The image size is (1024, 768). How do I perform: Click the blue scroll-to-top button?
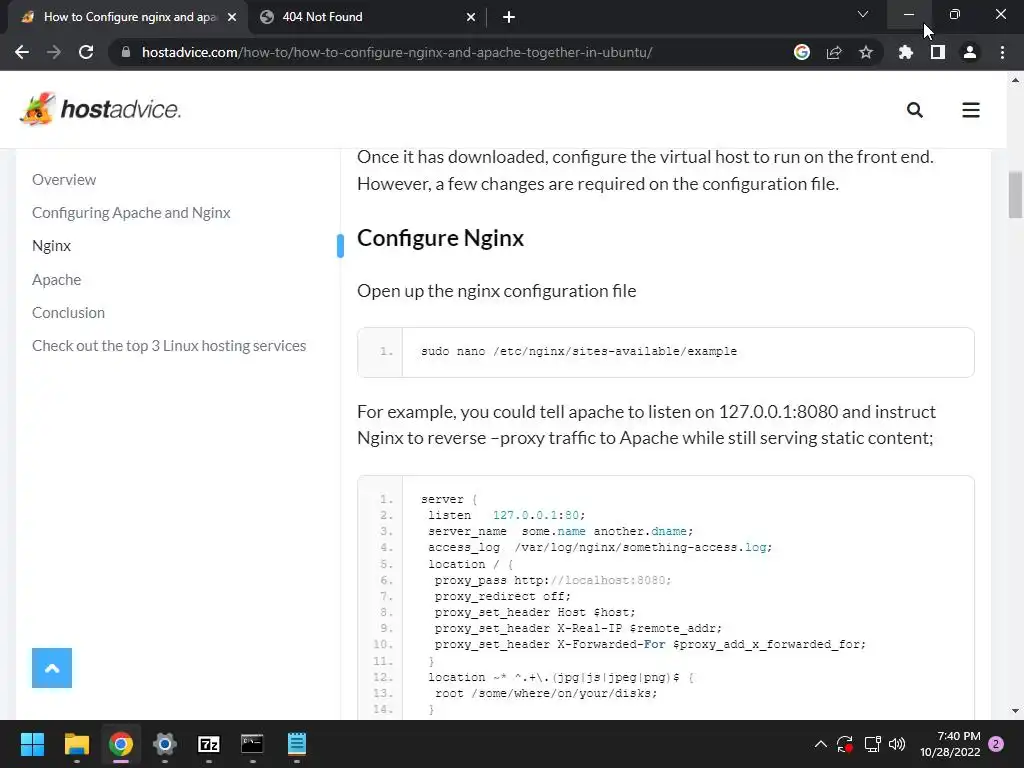point(52,667)
